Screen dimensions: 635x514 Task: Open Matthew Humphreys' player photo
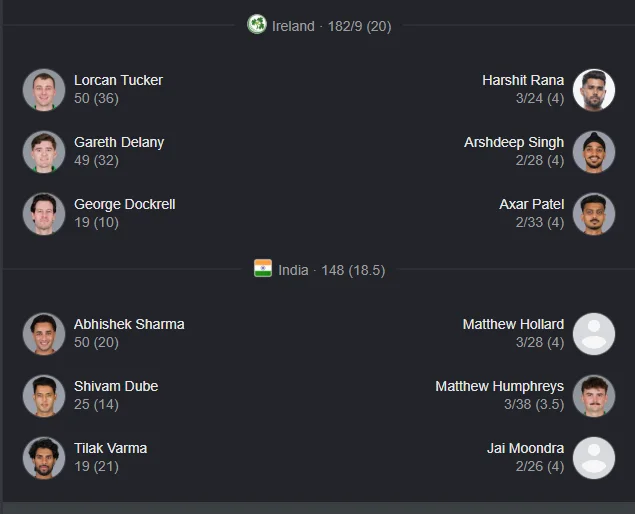594,396
